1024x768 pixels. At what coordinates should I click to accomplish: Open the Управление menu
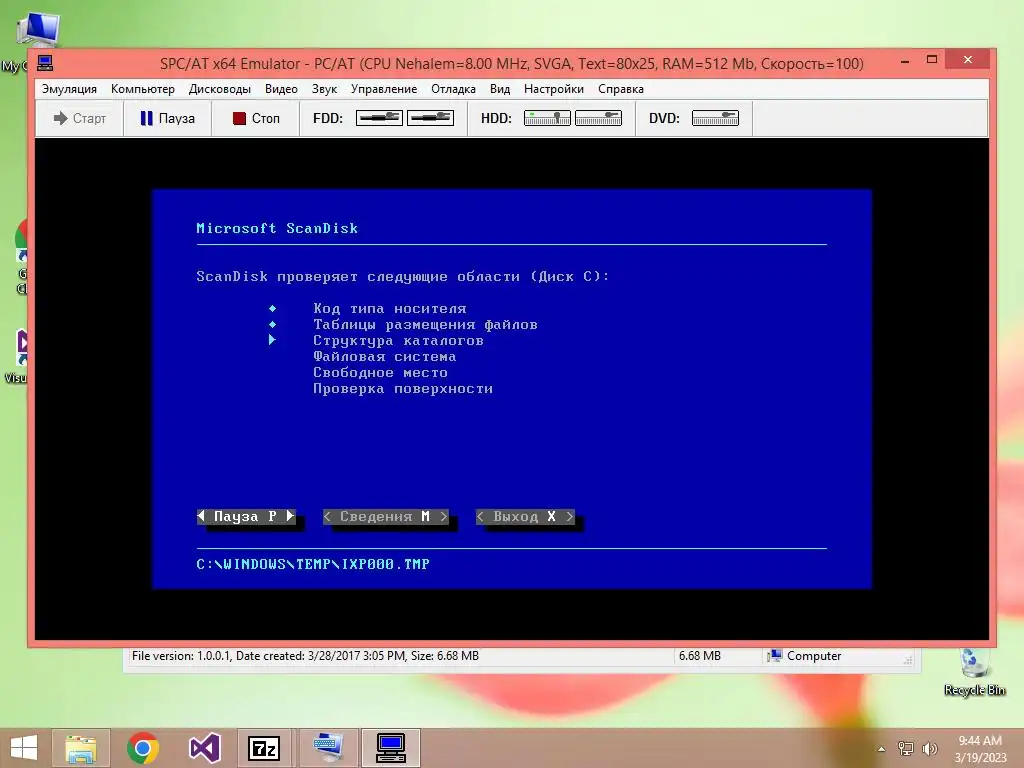(x=383, y=89)
